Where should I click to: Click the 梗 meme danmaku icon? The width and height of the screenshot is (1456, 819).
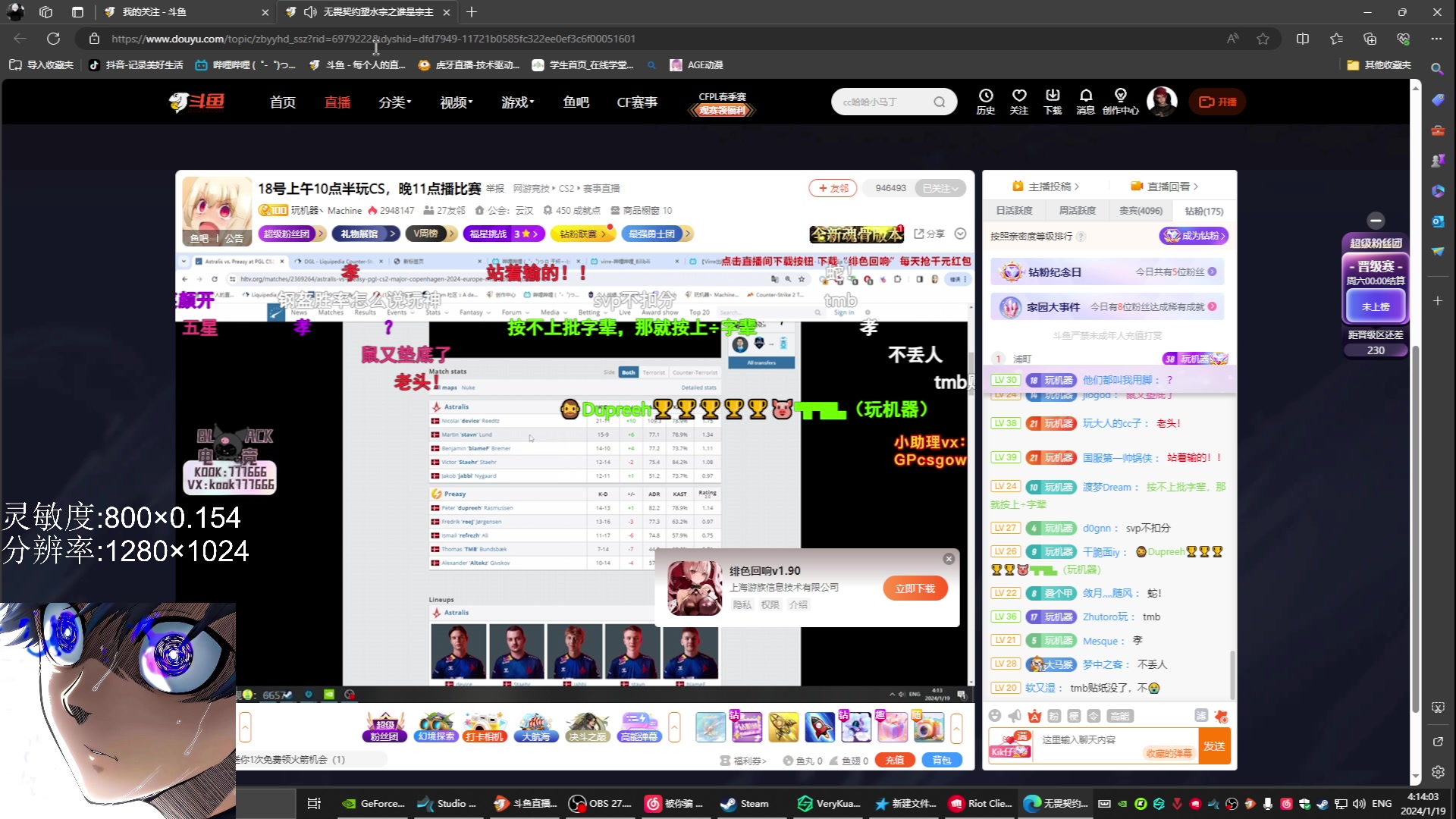pos(1074,715)
